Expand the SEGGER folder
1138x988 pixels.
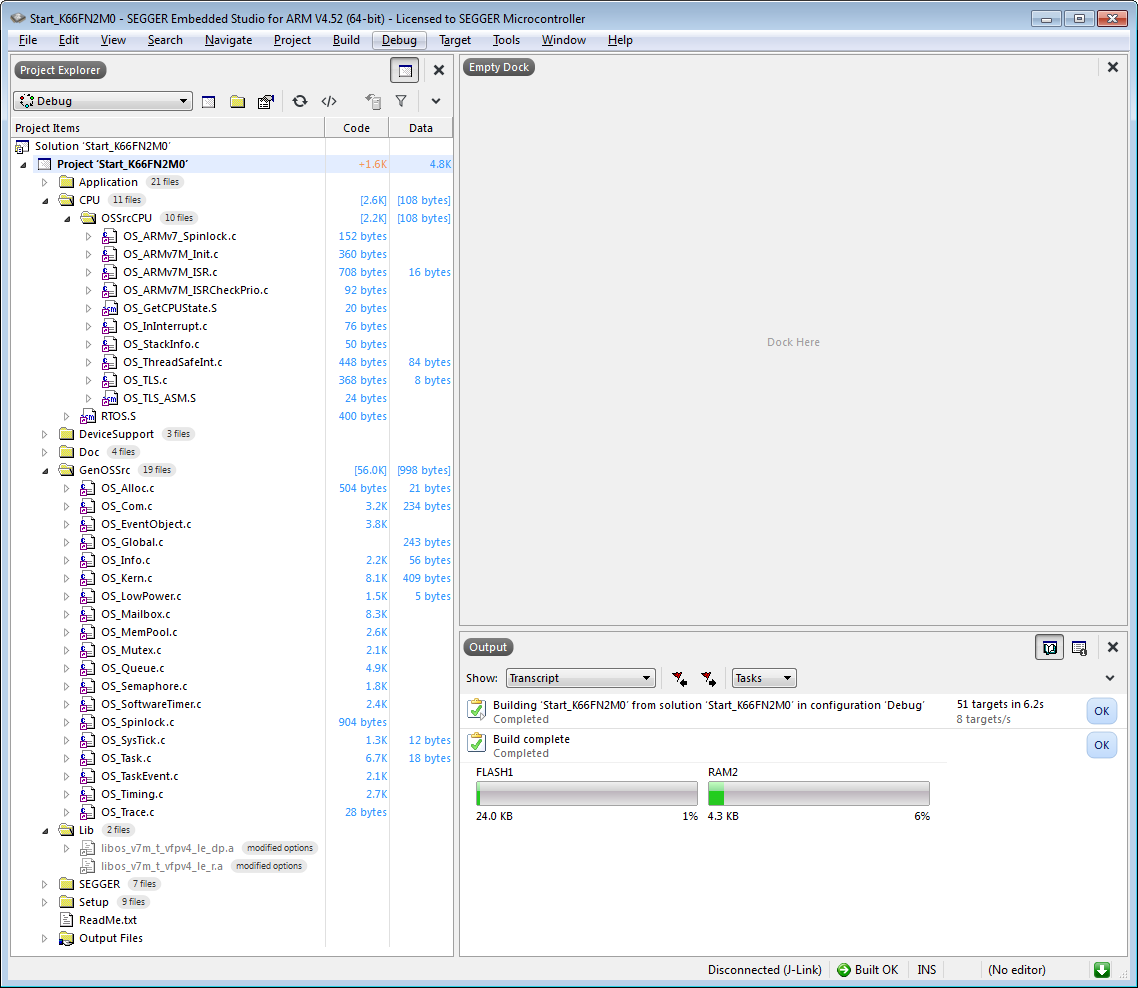[44, 884]
